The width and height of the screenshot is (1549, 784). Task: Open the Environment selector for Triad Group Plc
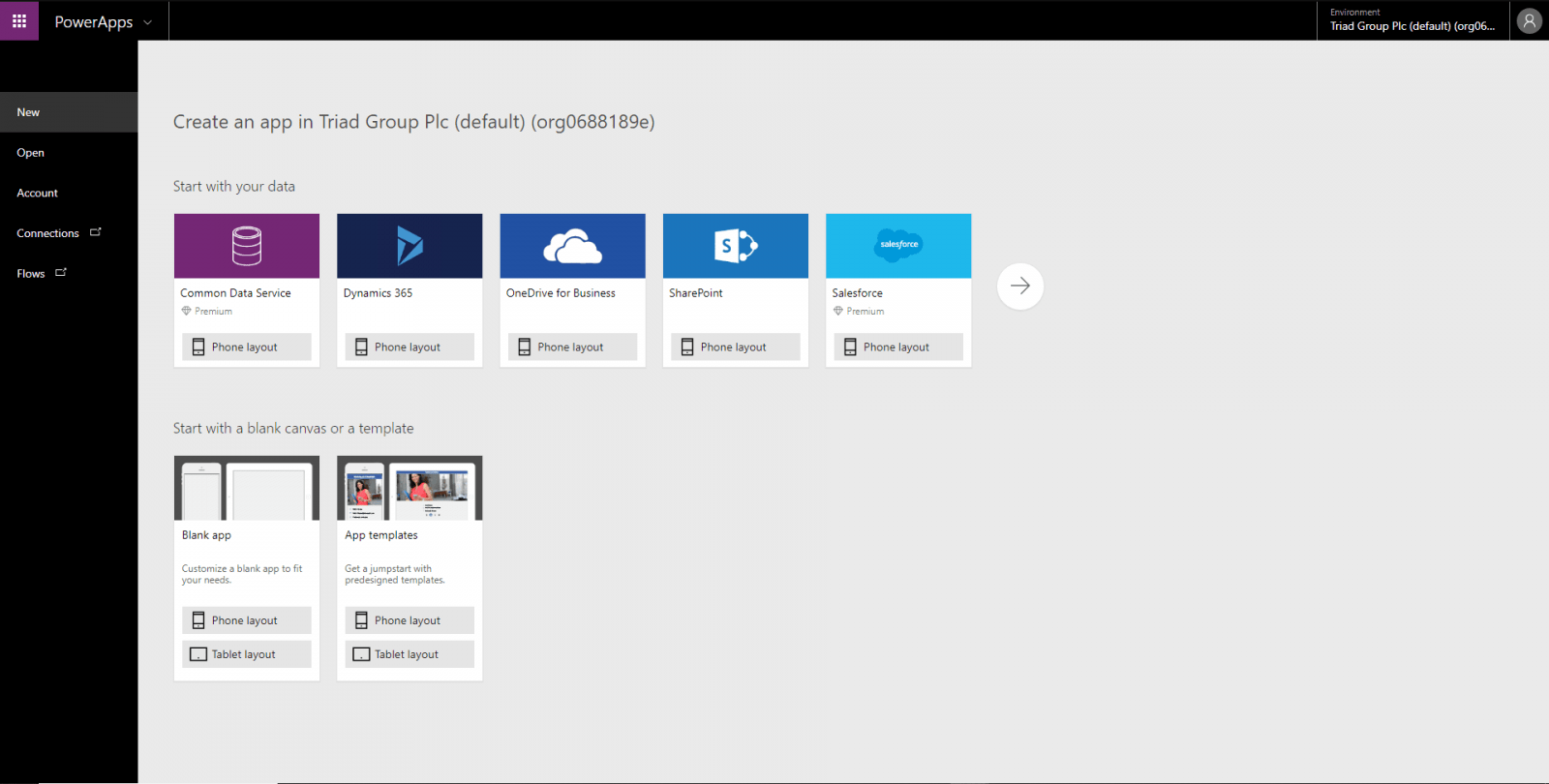[x=1412, y=20]
